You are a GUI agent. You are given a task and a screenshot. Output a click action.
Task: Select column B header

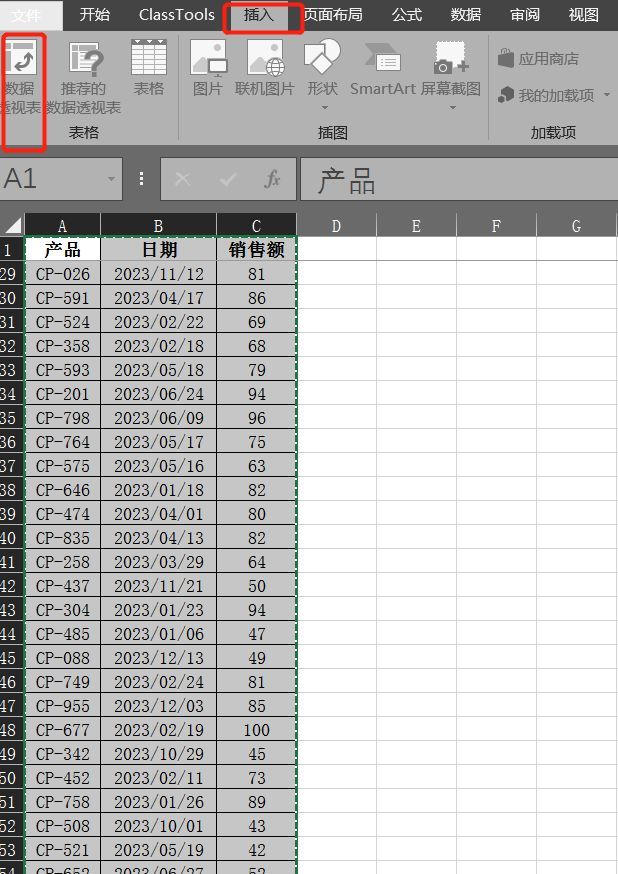(158, 225)
